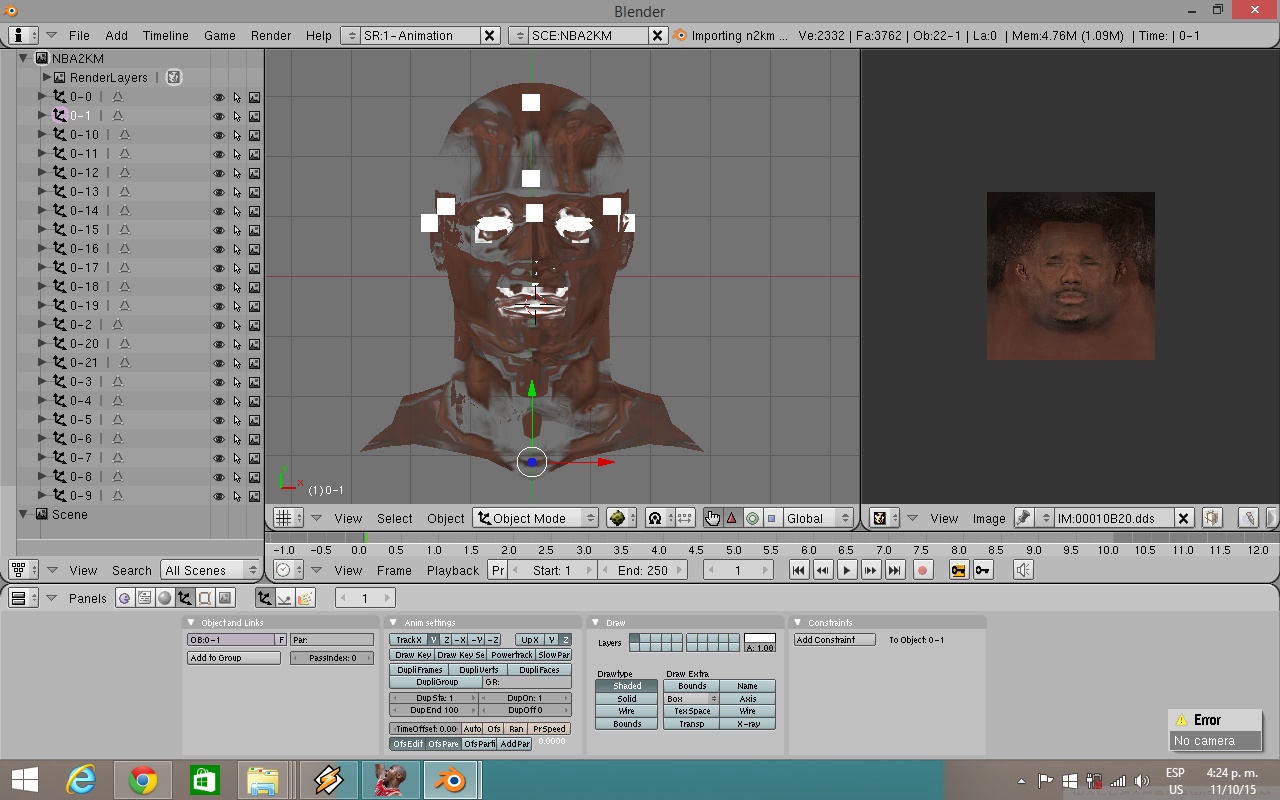The height and width of the screenshot is (800, 1280).
Task: Click the object color swatch in Draw
Action: pyautogui.click(x=760, y=639)
